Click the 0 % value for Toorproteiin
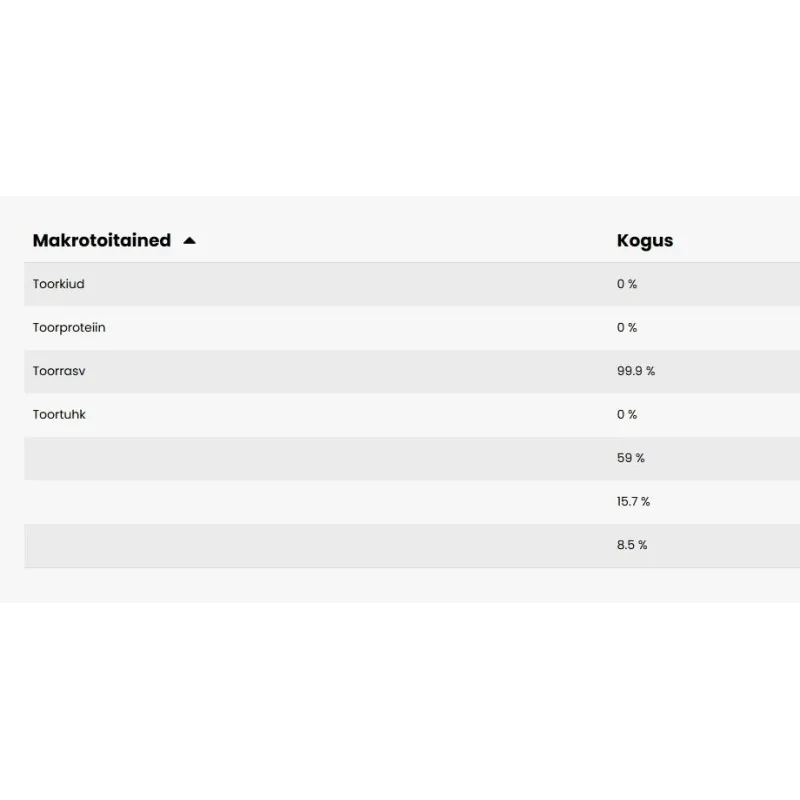 (x=627, y=328)
